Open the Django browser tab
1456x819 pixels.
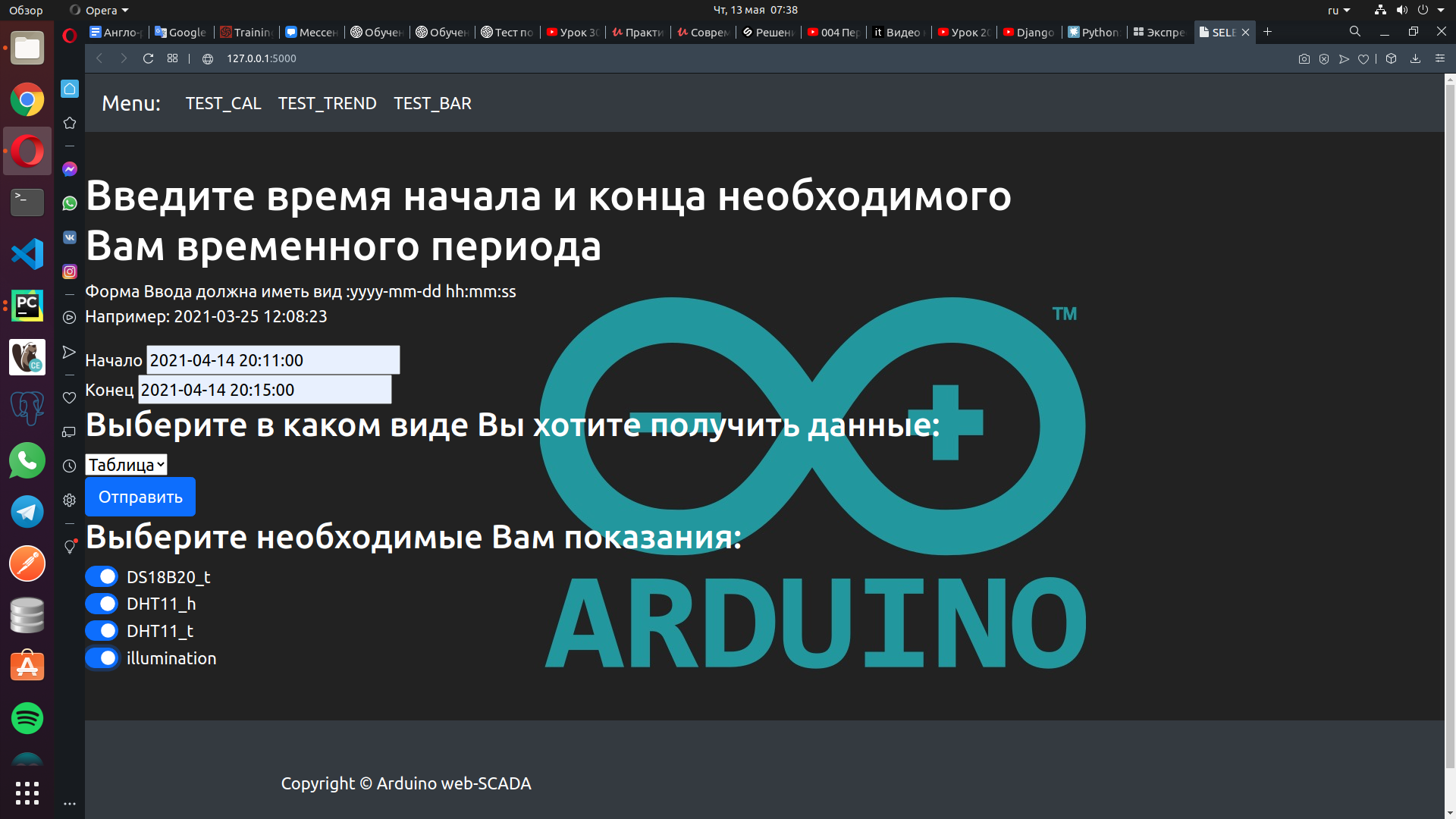[1028, 32]
